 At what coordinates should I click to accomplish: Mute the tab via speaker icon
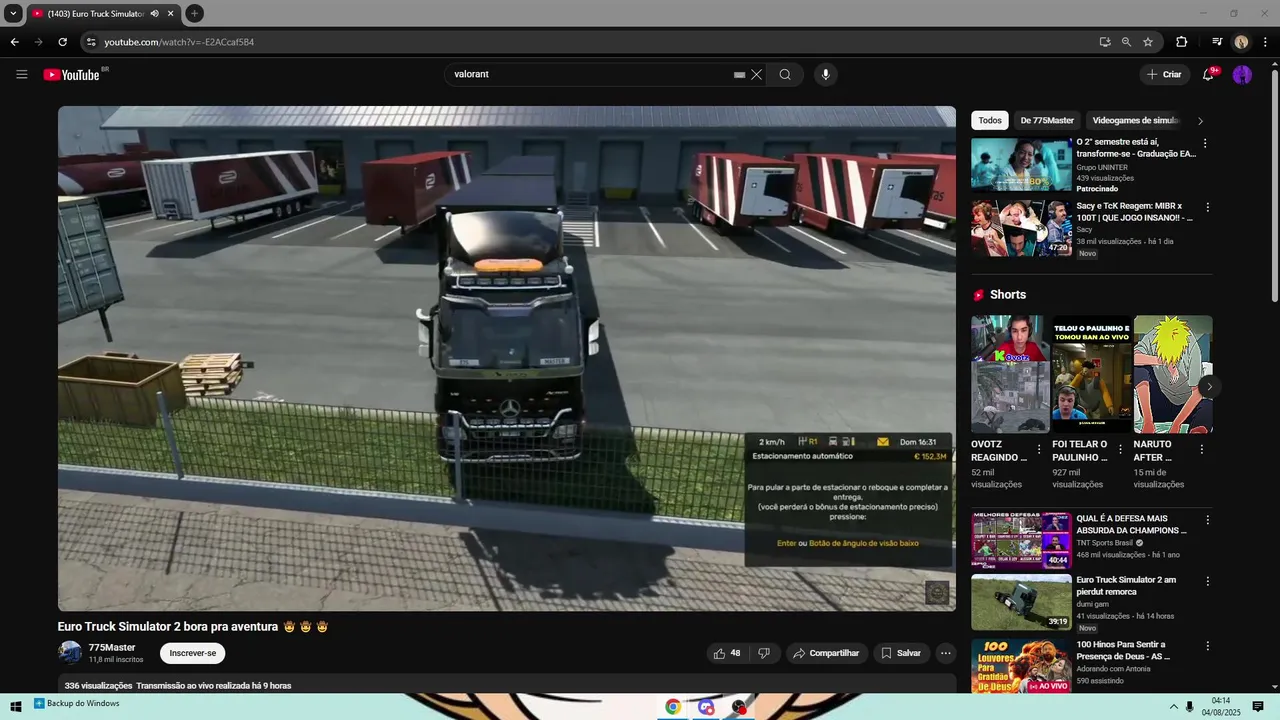pos(154,14)
